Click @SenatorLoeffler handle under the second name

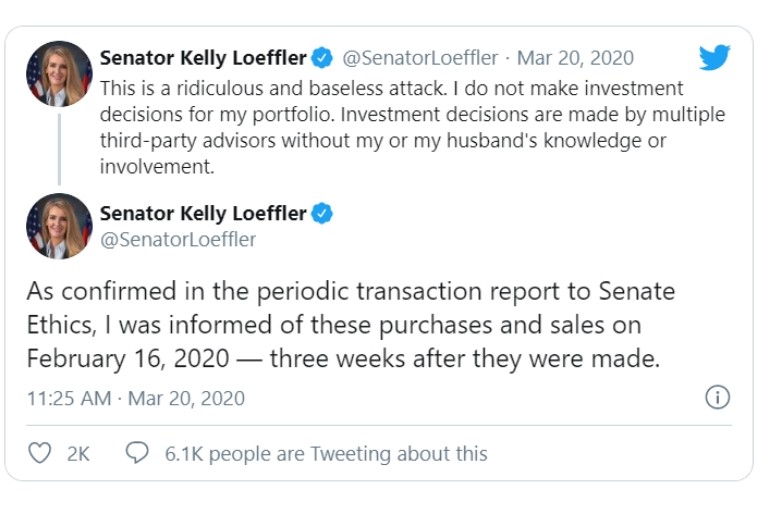[x=178, y=239]
